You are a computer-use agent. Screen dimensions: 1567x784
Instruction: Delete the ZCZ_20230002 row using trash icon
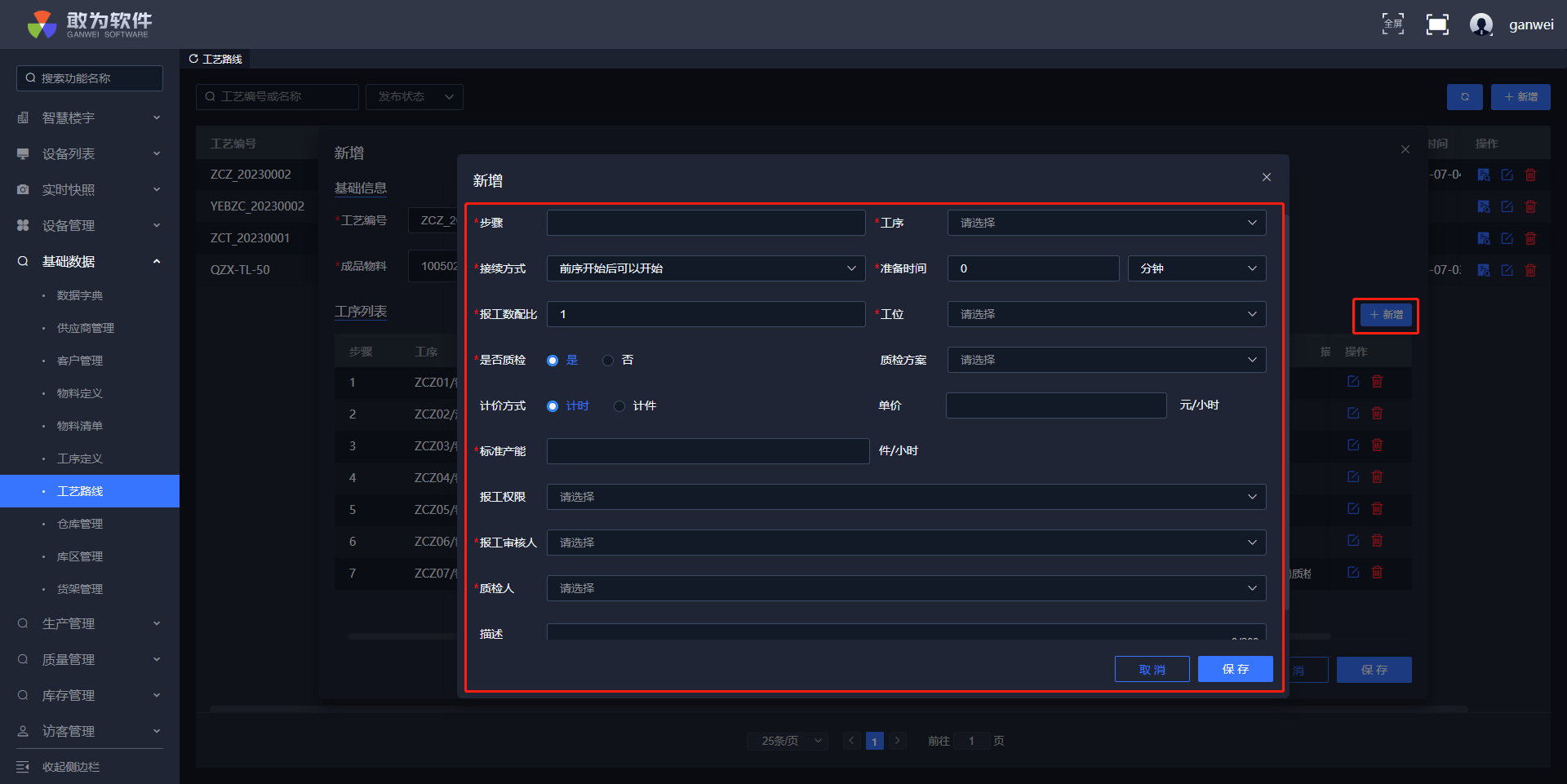click(x=1530, y=175)
